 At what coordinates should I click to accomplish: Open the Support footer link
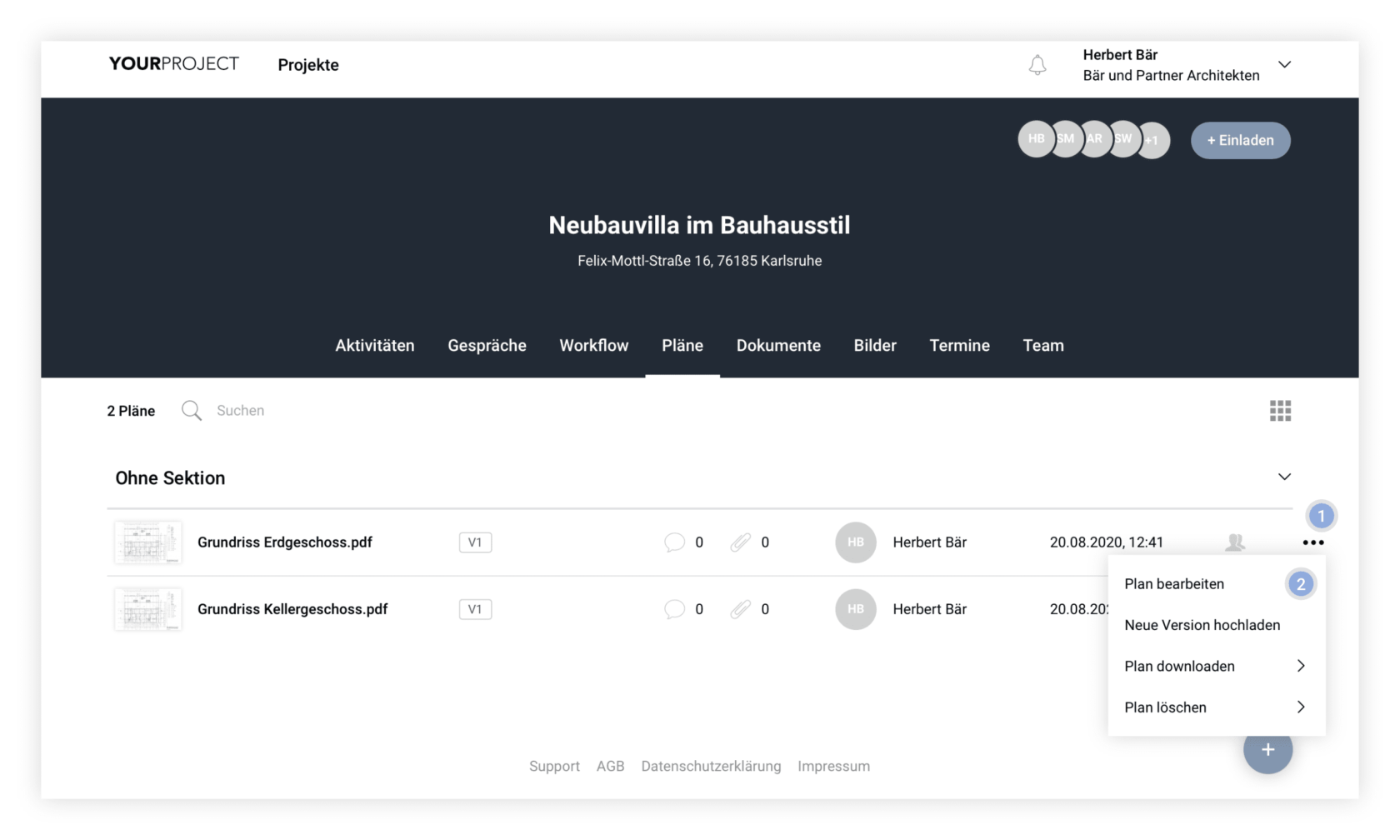click(x=554, y=766)
